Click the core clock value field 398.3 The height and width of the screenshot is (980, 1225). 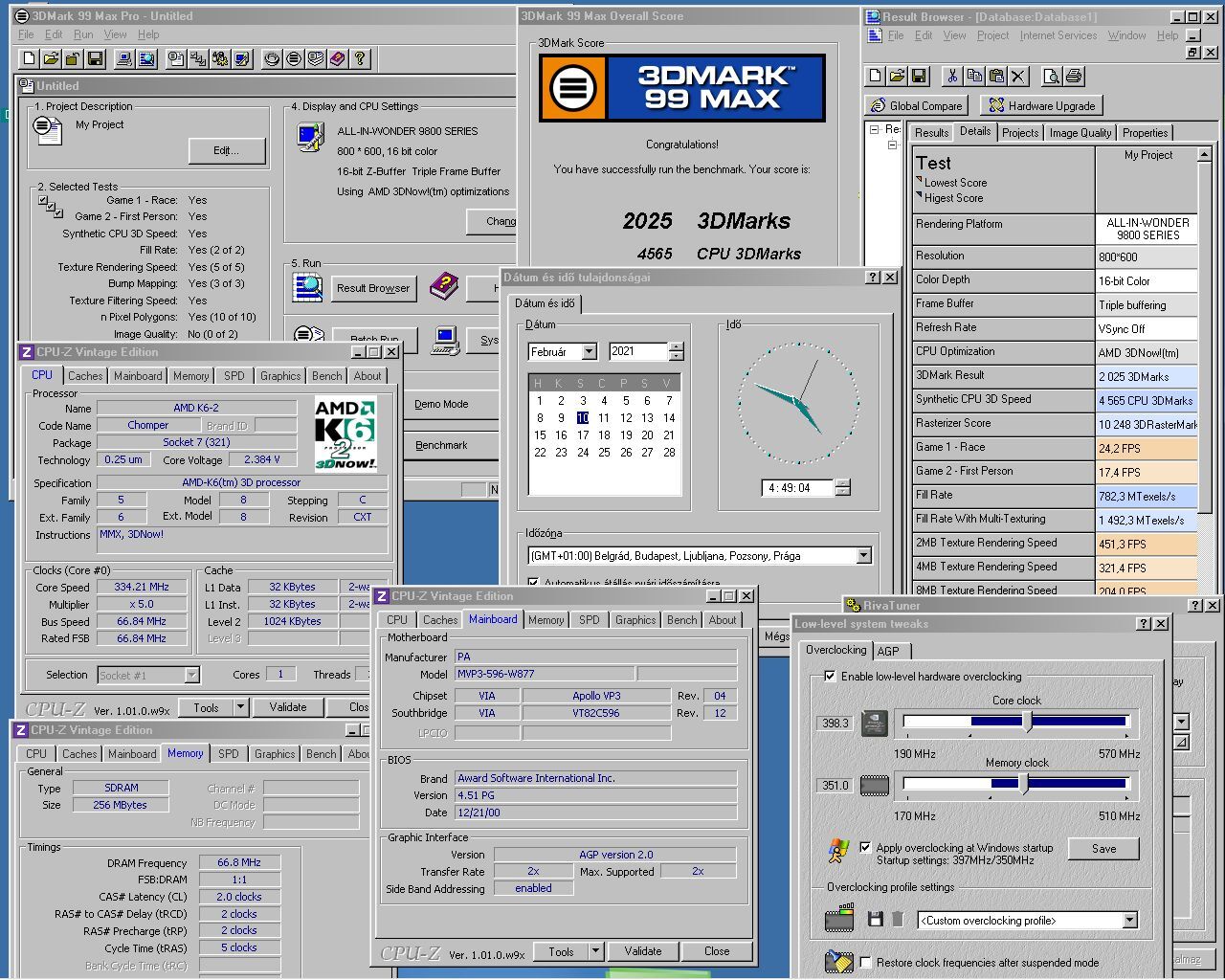point(835,723)
